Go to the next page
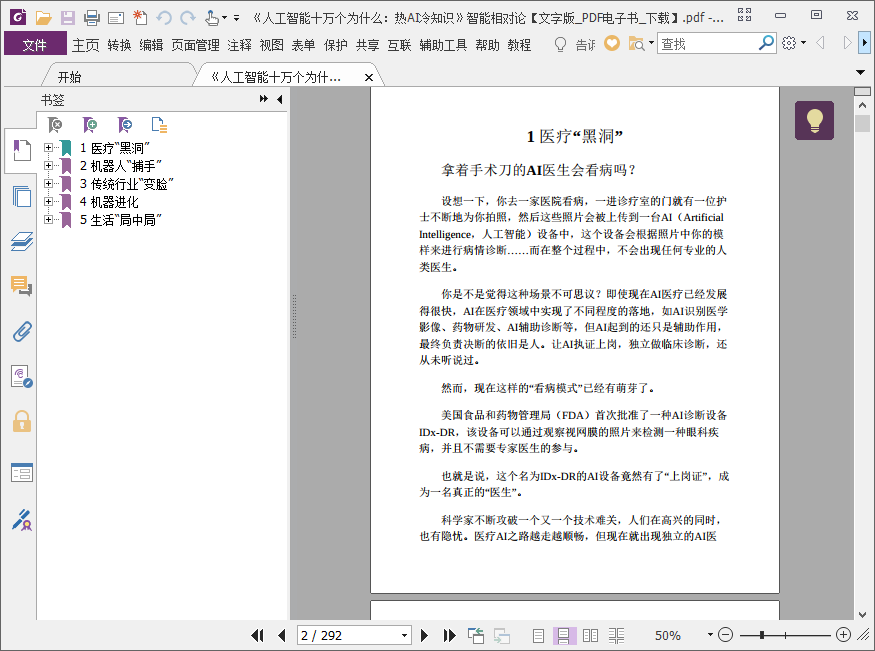Image resolution: width=875 pixels, height=651 pixels. click(x=424, y=635)
